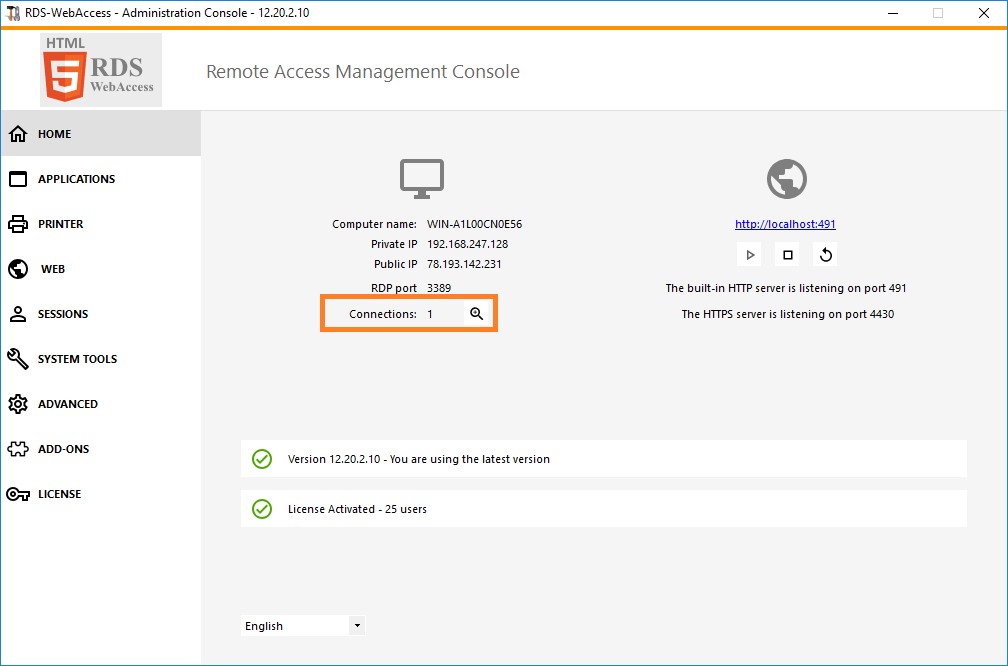Open the HOME section in the sidebar
Viewport: 1008px width, 666px height.
point(101,134)
